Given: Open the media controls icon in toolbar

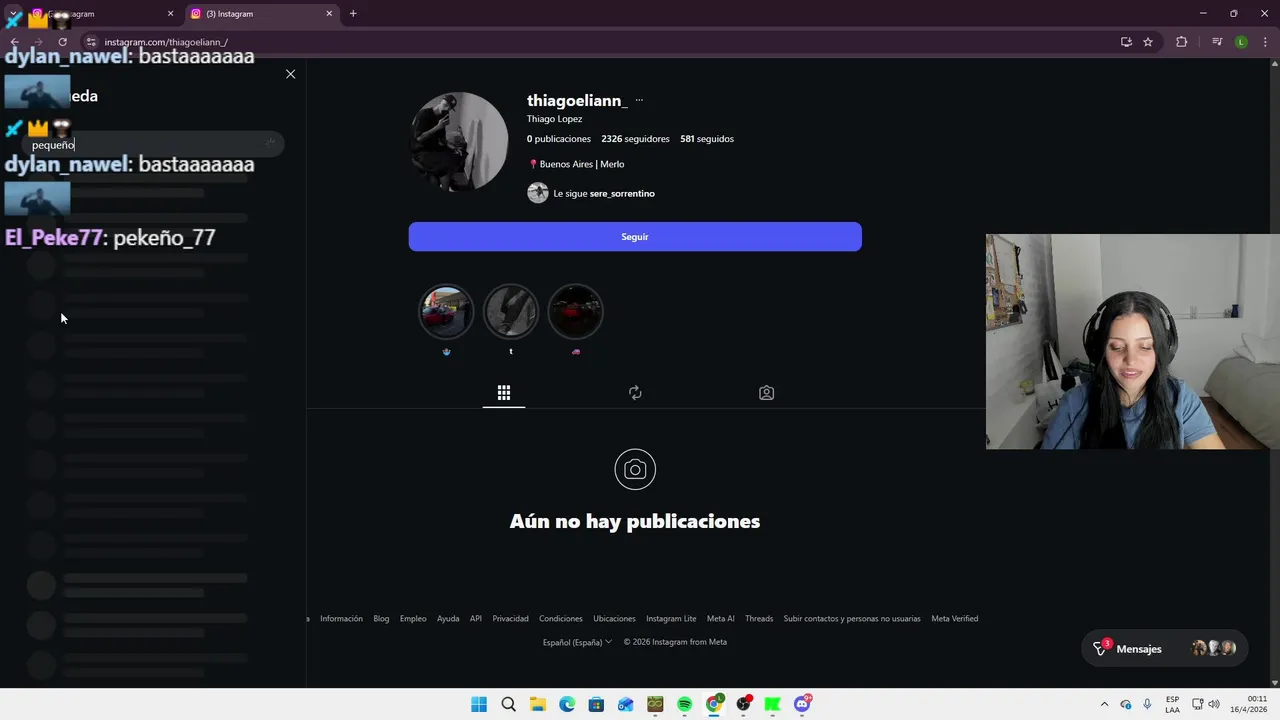Looking at the screenshot, I should click(1217, 42).
